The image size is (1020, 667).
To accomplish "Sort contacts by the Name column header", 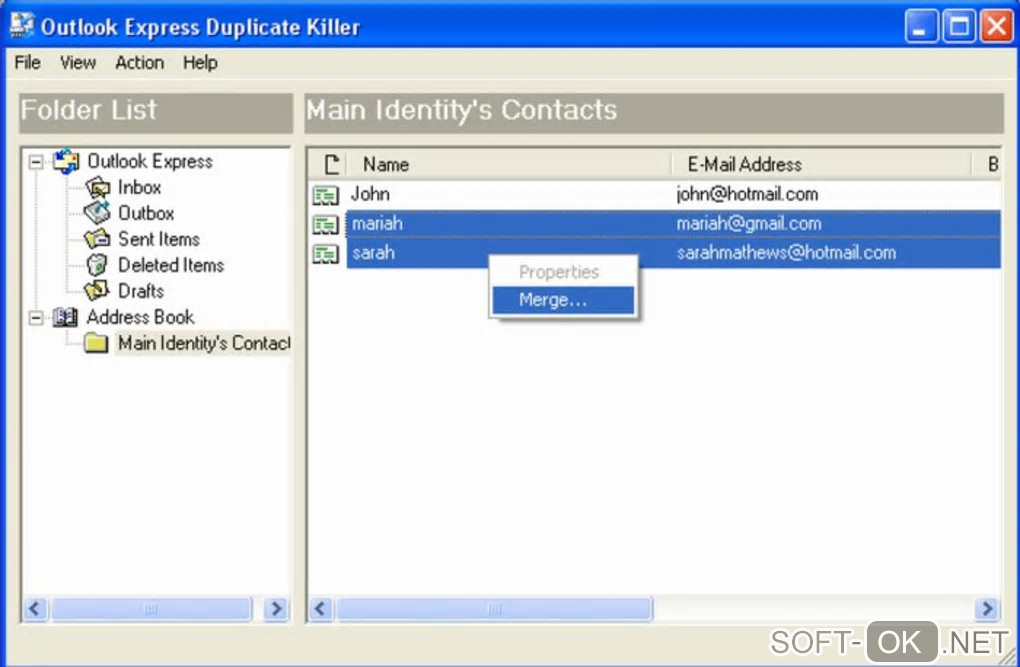I will [509, 164].
